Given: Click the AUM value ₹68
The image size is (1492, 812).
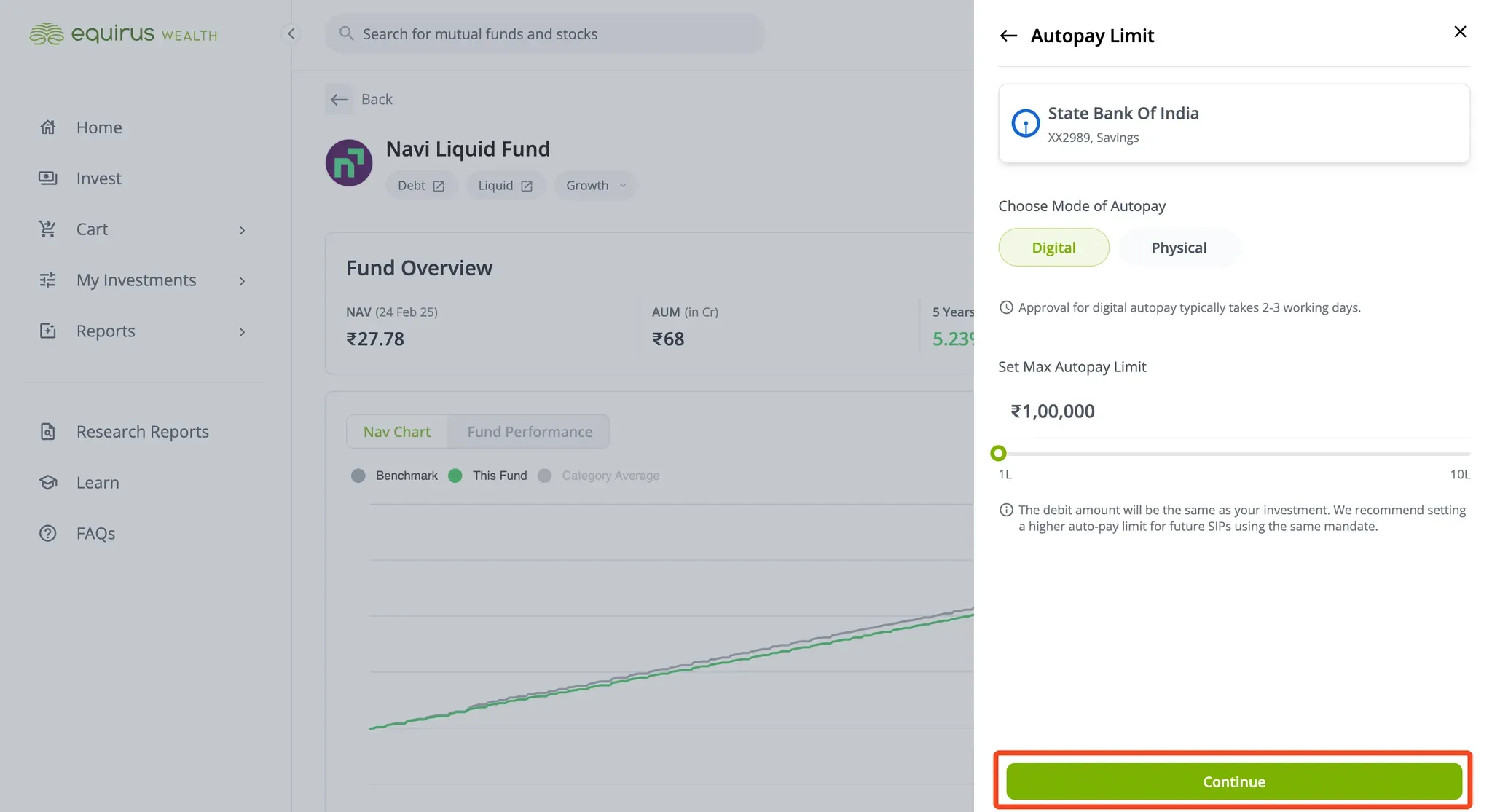Looking at the screenshot, I should tap(668, 339).
